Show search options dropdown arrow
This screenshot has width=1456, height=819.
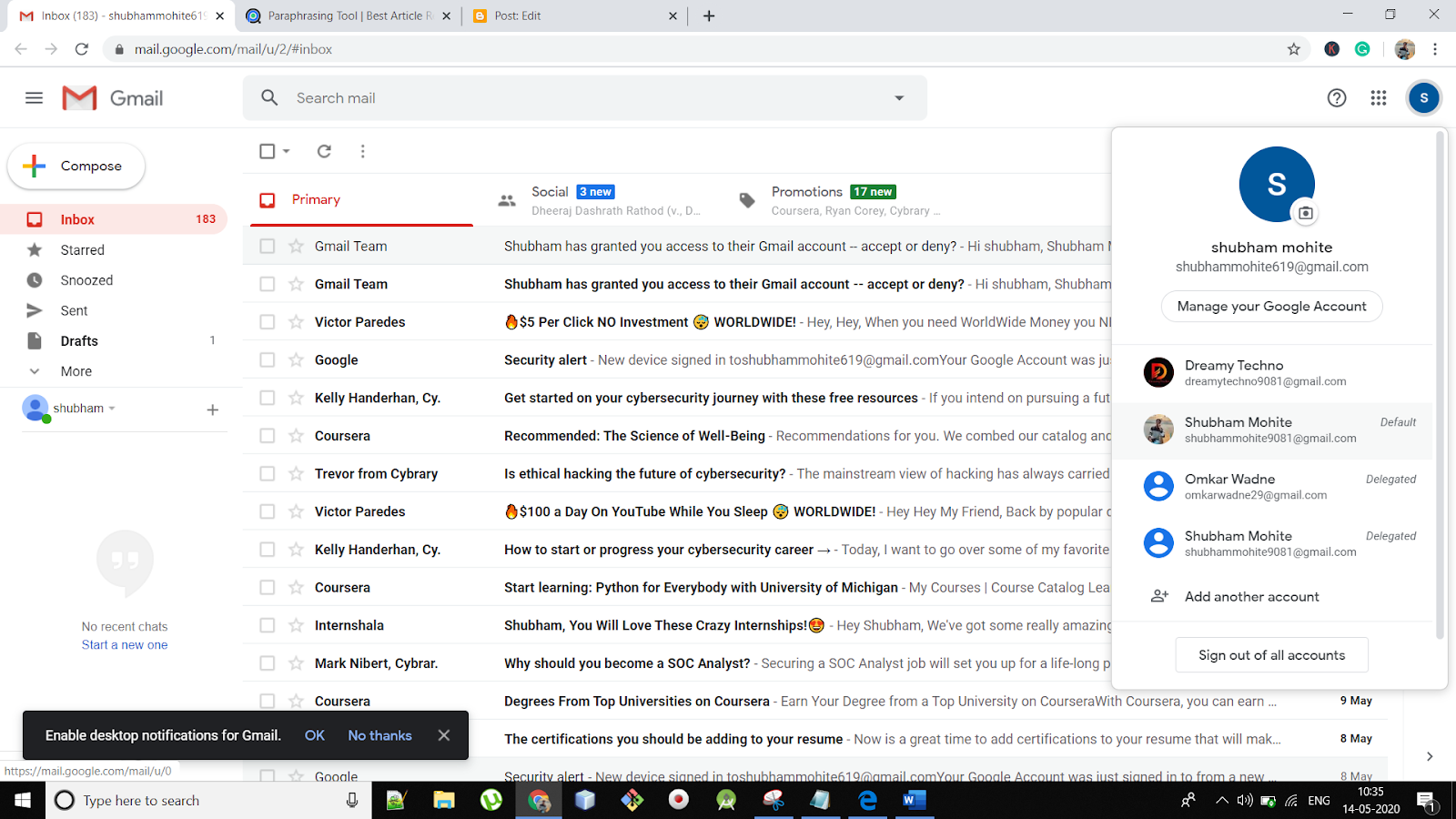(899, 98)
